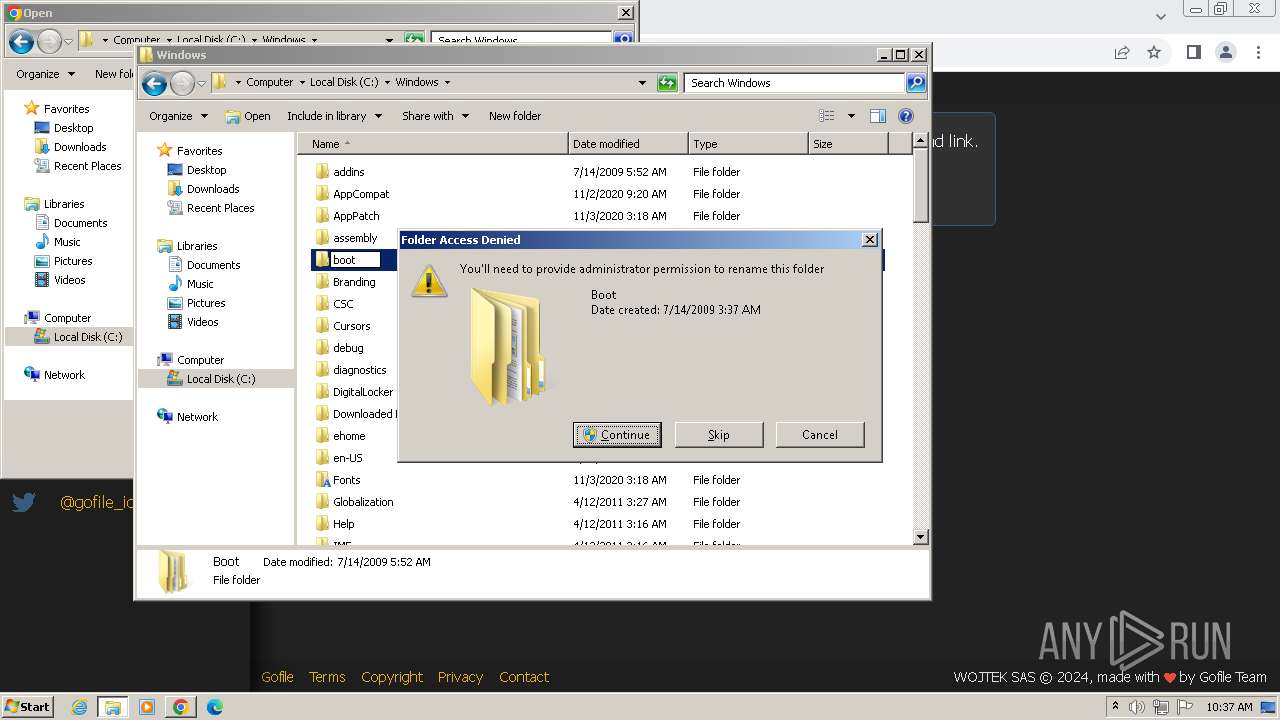The image size is (1280, 720).
Task: Select the Globalization folder
Action: point(363,502)
